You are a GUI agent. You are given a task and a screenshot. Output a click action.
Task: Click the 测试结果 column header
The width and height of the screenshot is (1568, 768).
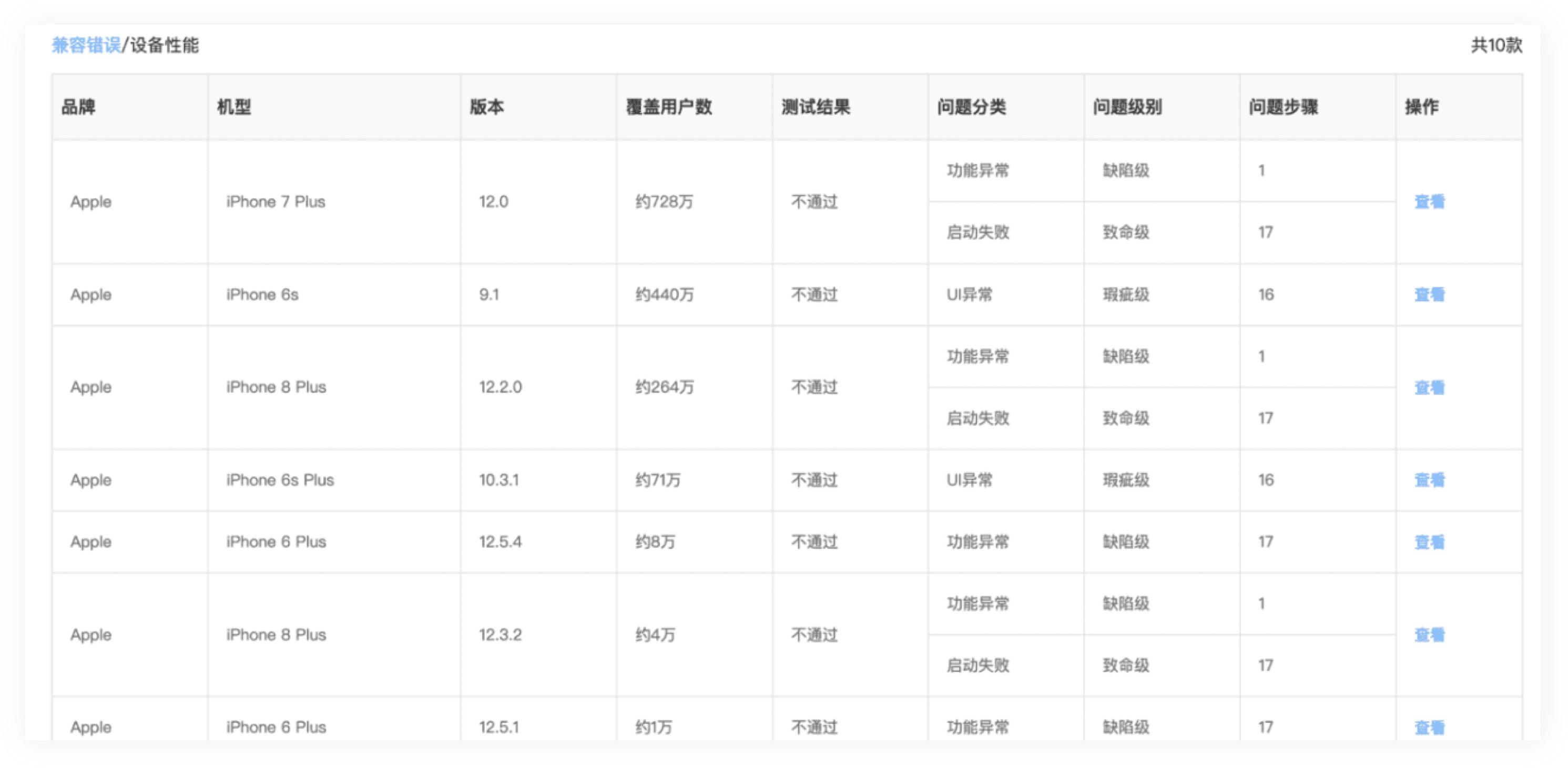click(x=816, y=107)
